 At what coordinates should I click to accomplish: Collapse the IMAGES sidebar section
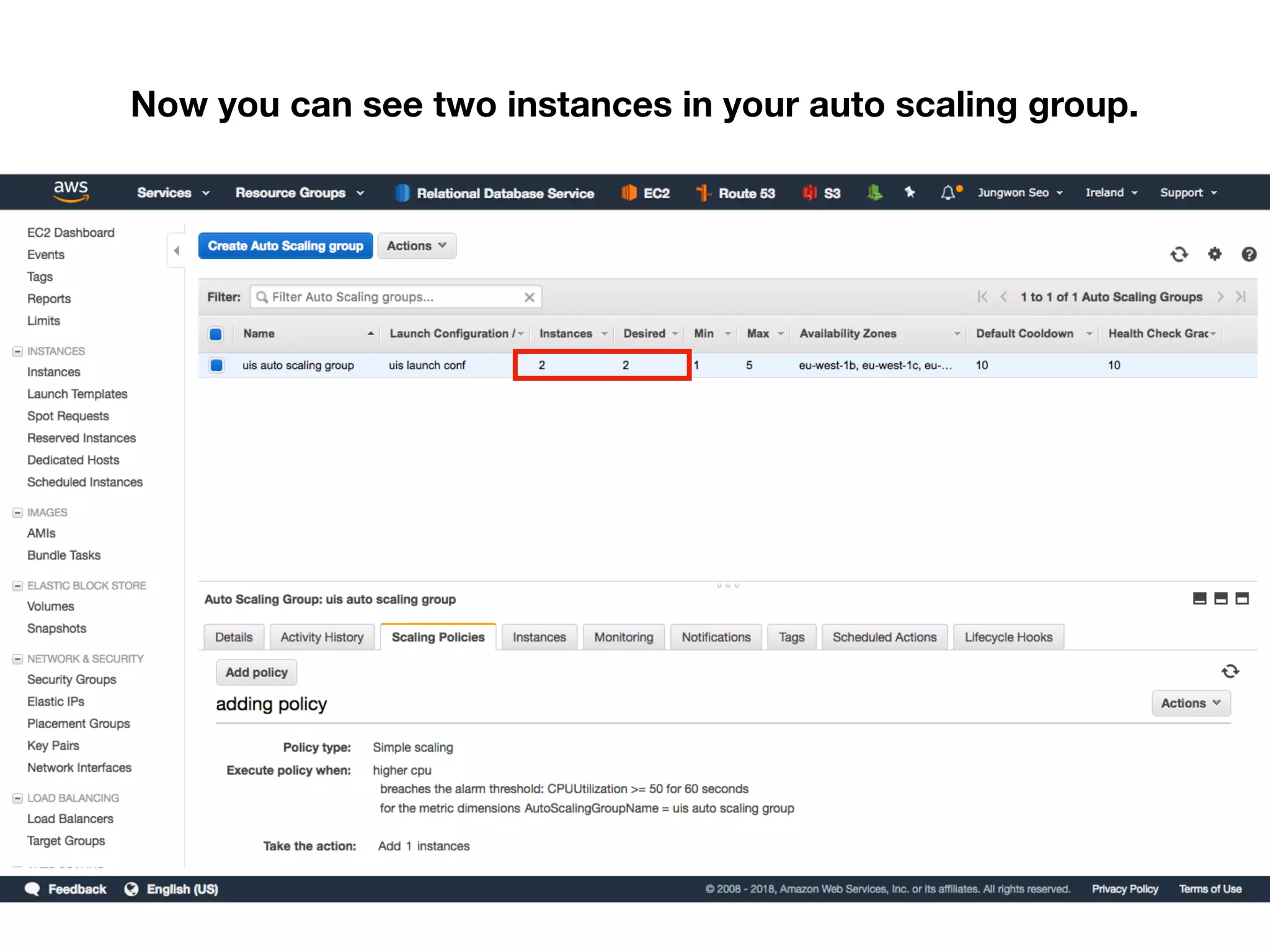point(18,513)
